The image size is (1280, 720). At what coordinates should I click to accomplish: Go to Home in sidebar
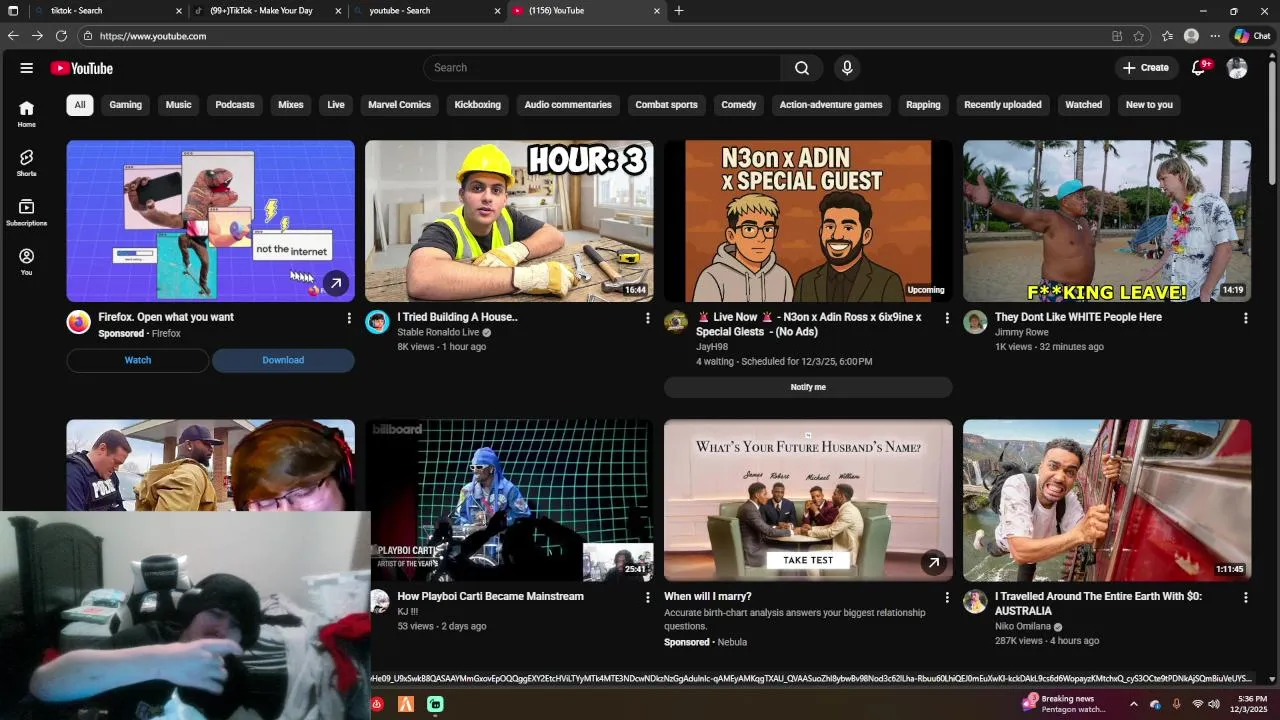point(27,114)
